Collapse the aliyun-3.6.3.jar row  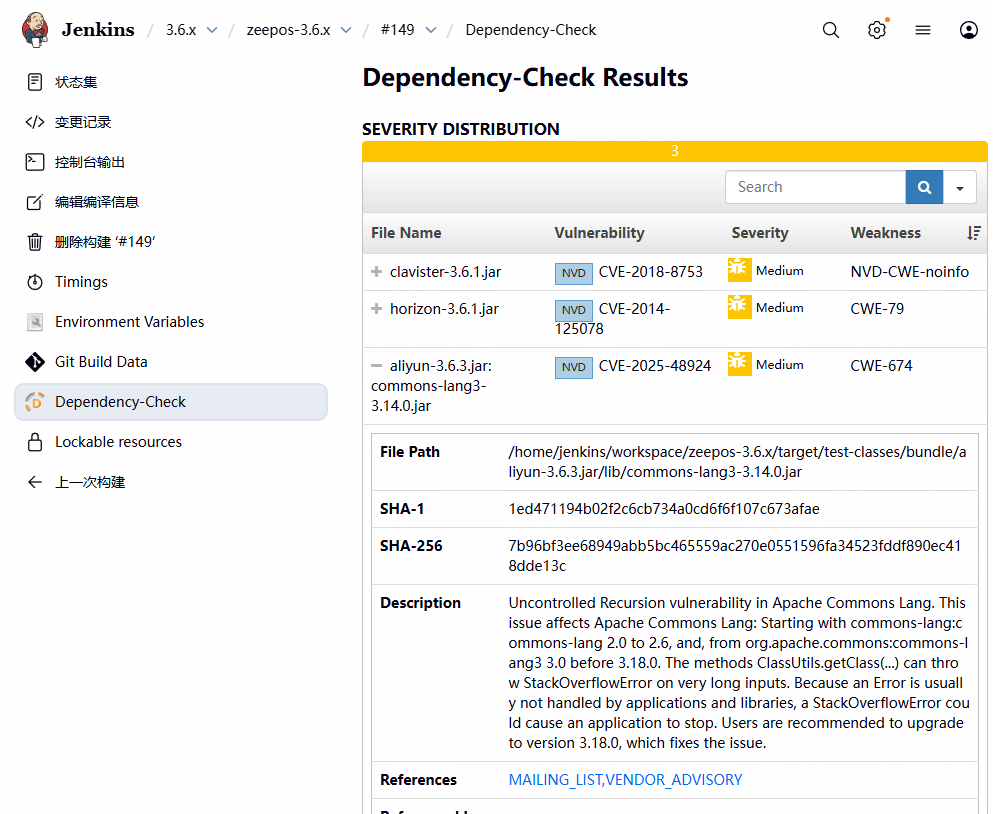pyautogui.click(x=377, y=366)
